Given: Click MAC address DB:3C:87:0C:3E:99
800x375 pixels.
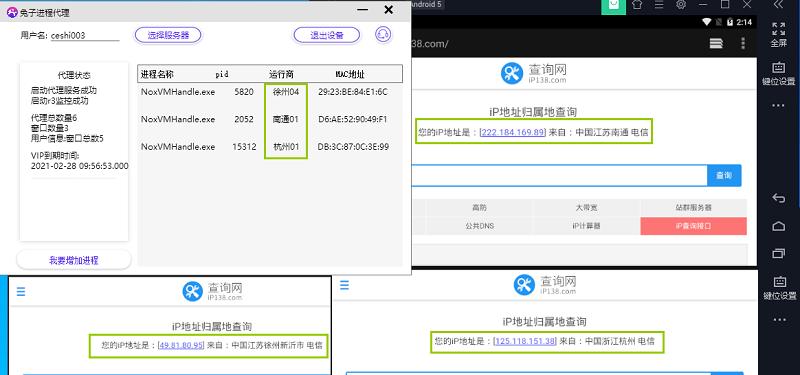Looking at the screenshot, I should [x=353, y=147].
